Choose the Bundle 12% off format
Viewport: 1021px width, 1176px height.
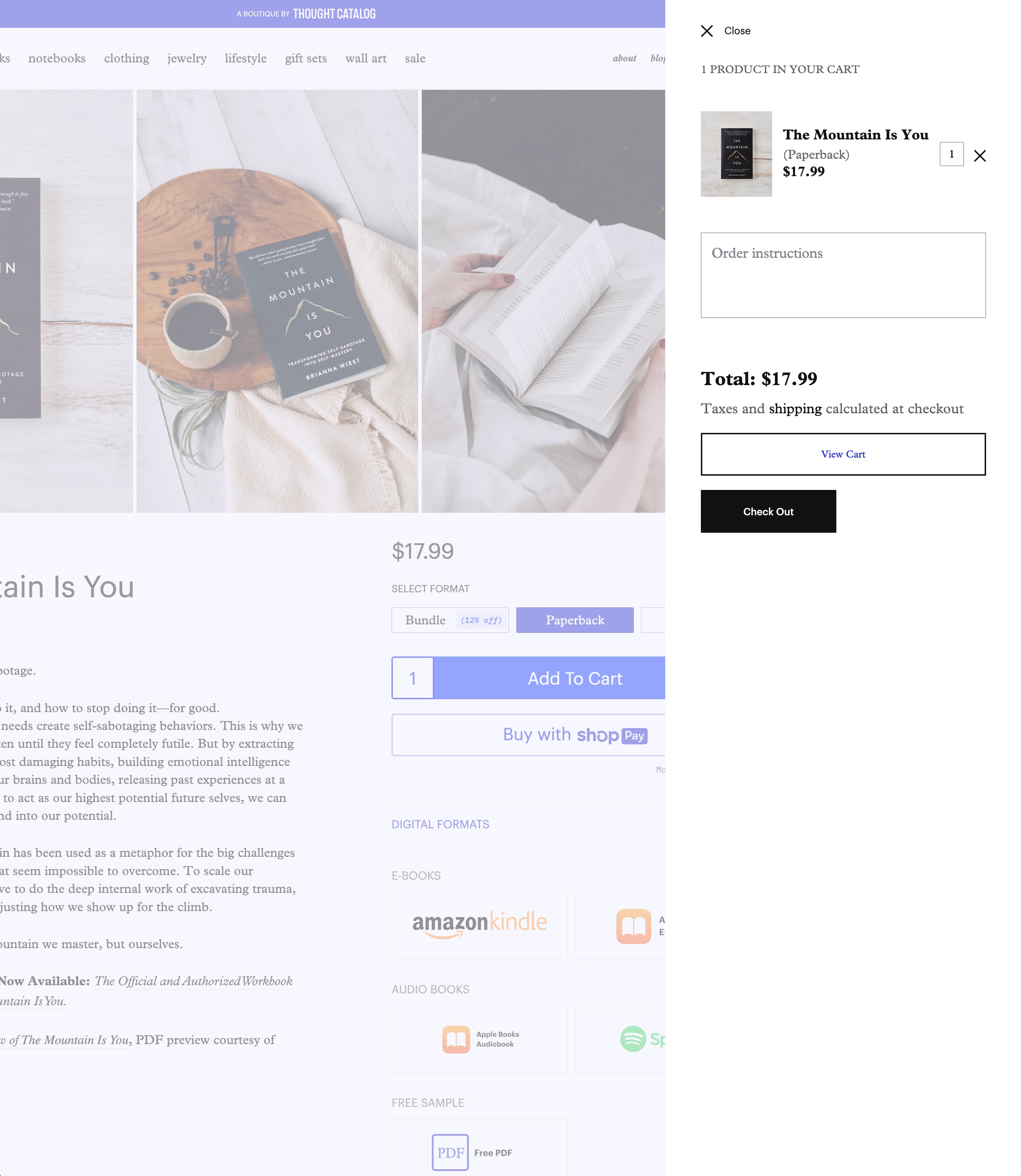[450, 620]
